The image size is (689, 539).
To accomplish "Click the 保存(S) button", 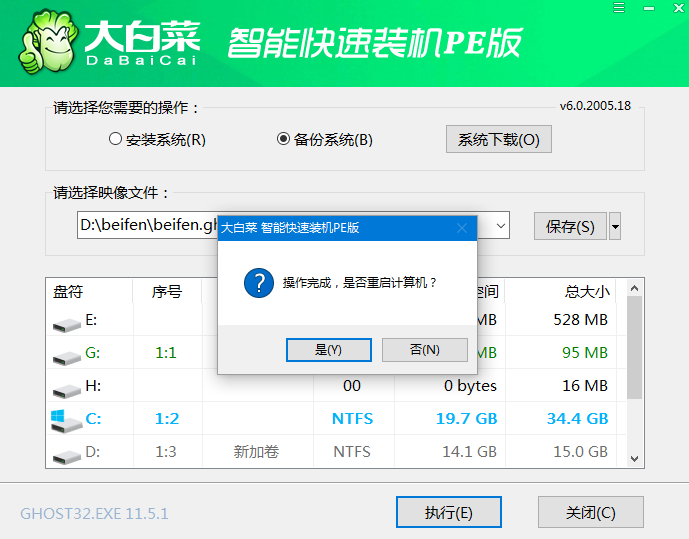I will (x=570, y=226).
